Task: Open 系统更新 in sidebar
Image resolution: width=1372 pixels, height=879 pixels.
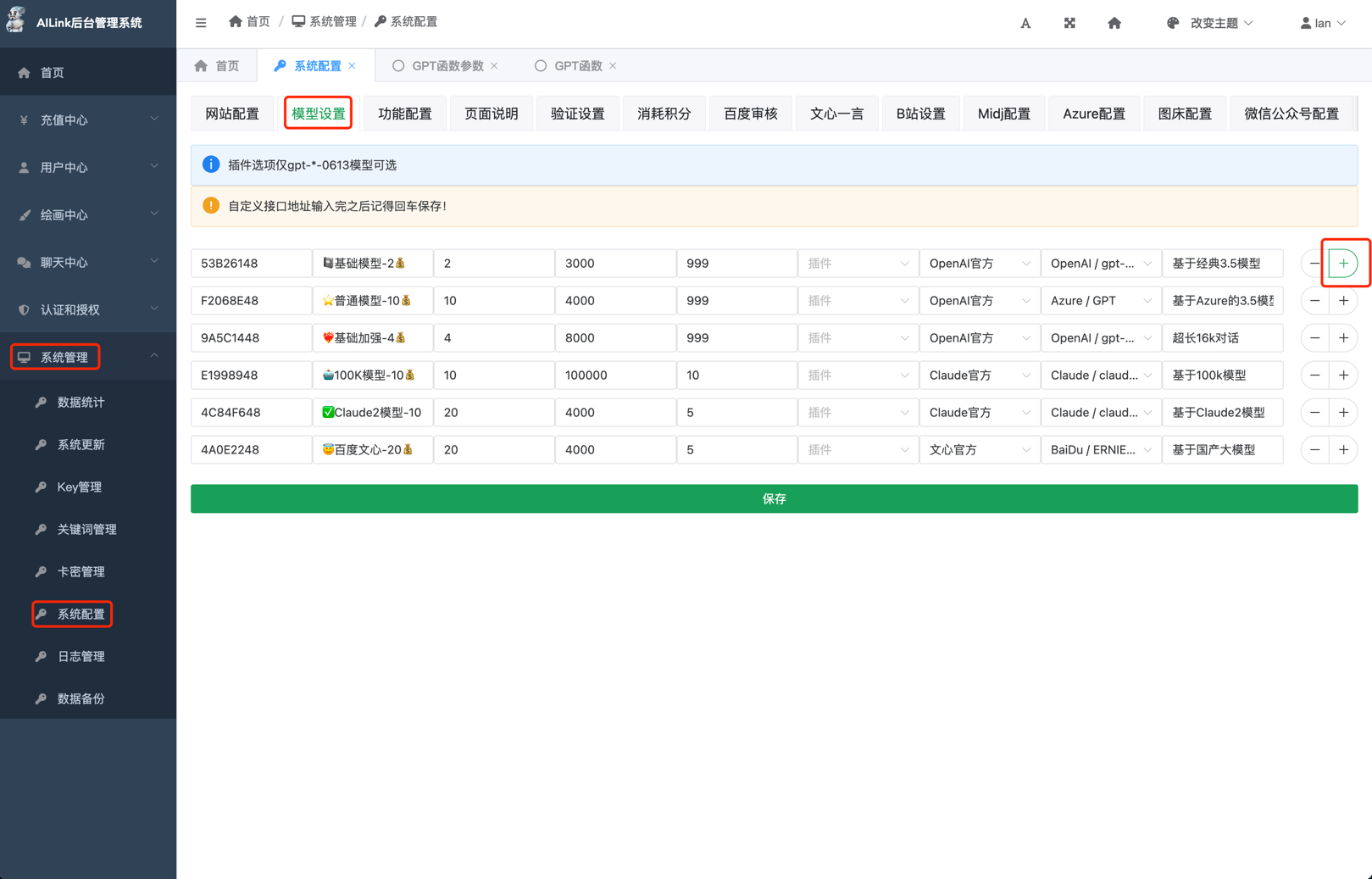Action: 88,444
